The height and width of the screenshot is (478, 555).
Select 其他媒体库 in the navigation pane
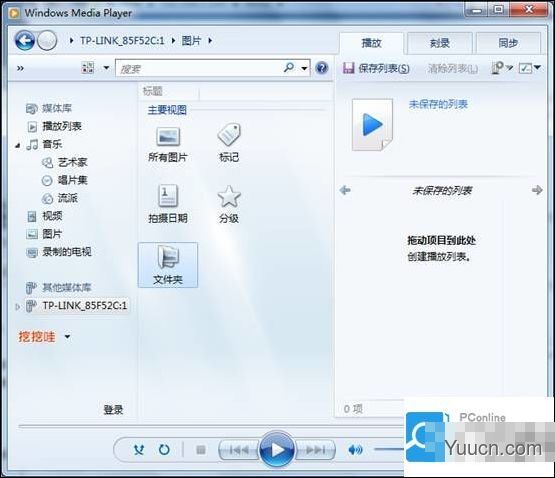58,288
